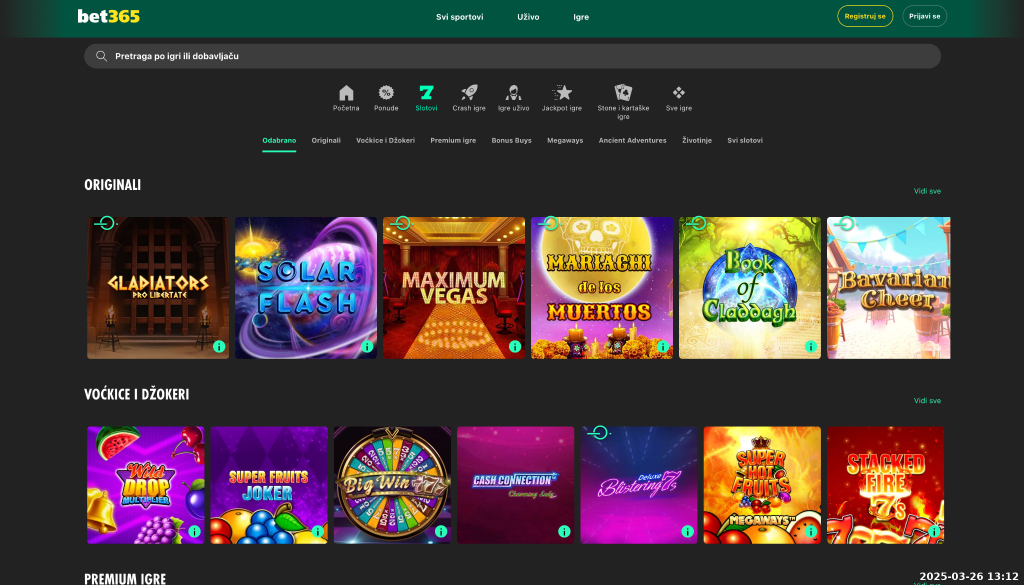
Task: Launch the Bavarian Cheer game
Action: 889,288
